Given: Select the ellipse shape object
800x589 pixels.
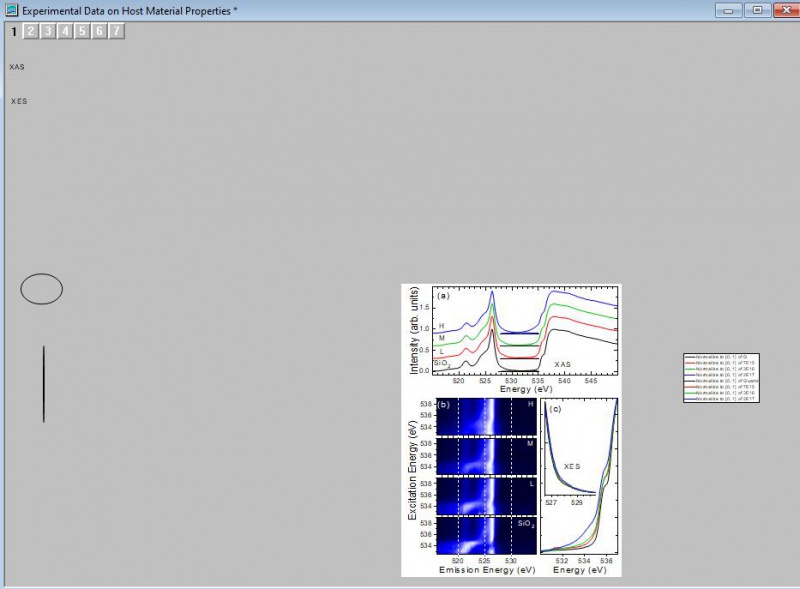Looking at the screenshot, I should 42,289.
